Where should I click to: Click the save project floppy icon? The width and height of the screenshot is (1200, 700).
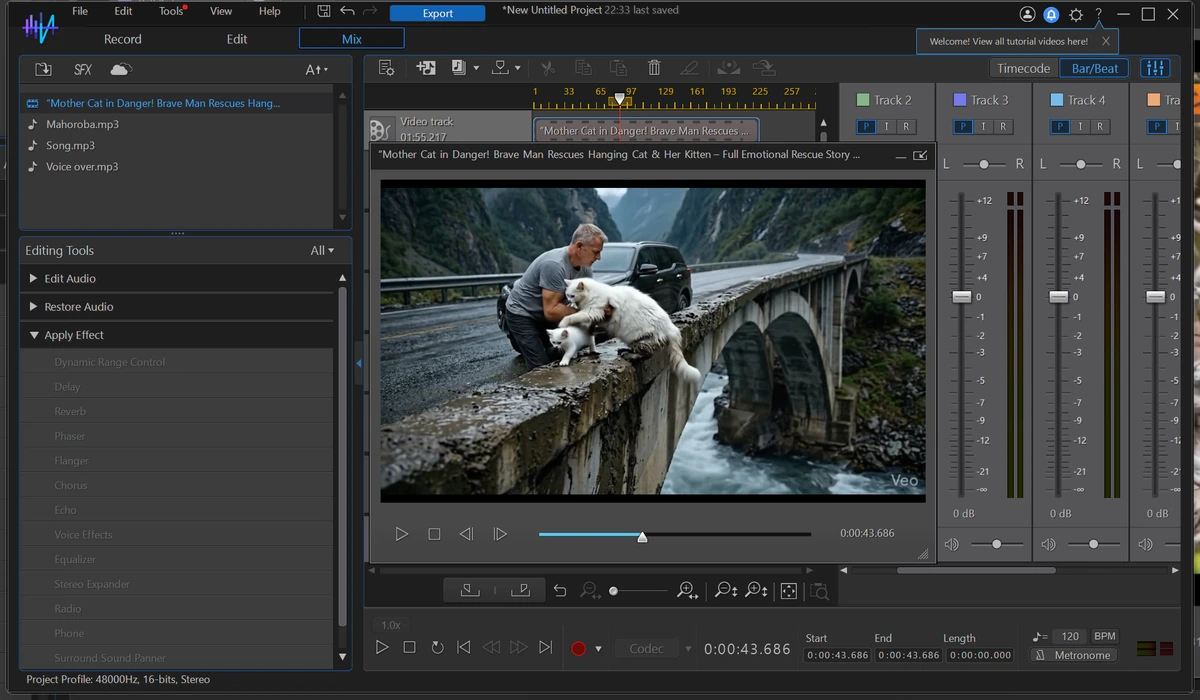point(324,12)
